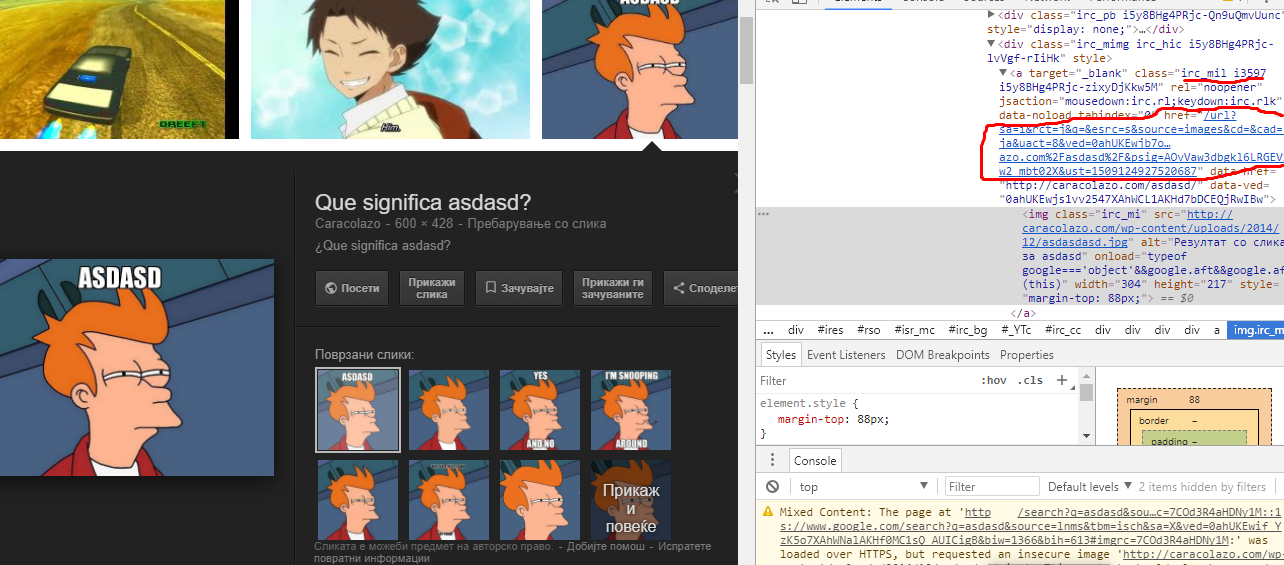The height and width of the screenshot is (565, 1284).
Task: Open the smiling anime boy thumbnail
Action: (x=390, y=69)
